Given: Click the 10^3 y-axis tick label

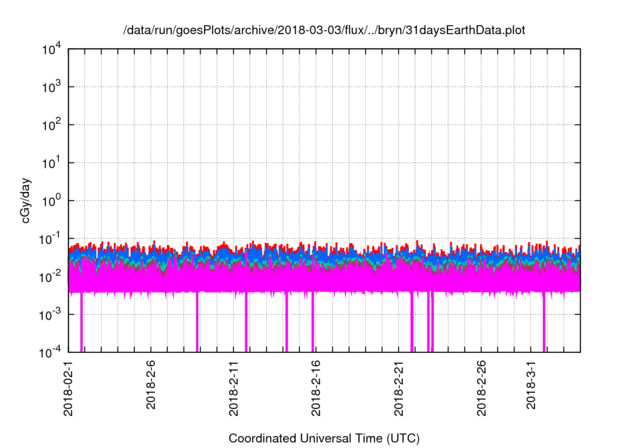Looking at the screenshot, I should (x=52, y=87).
